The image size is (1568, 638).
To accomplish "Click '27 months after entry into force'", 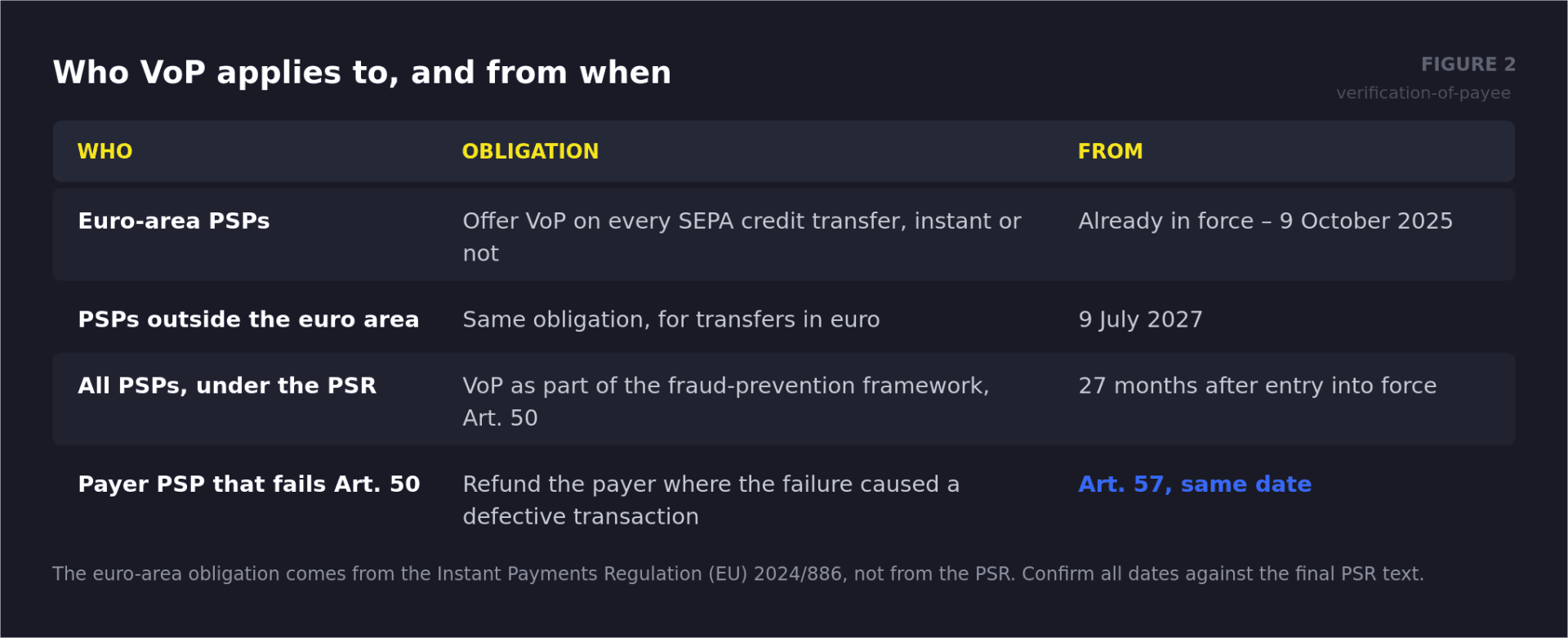I will pos(1257,386).
